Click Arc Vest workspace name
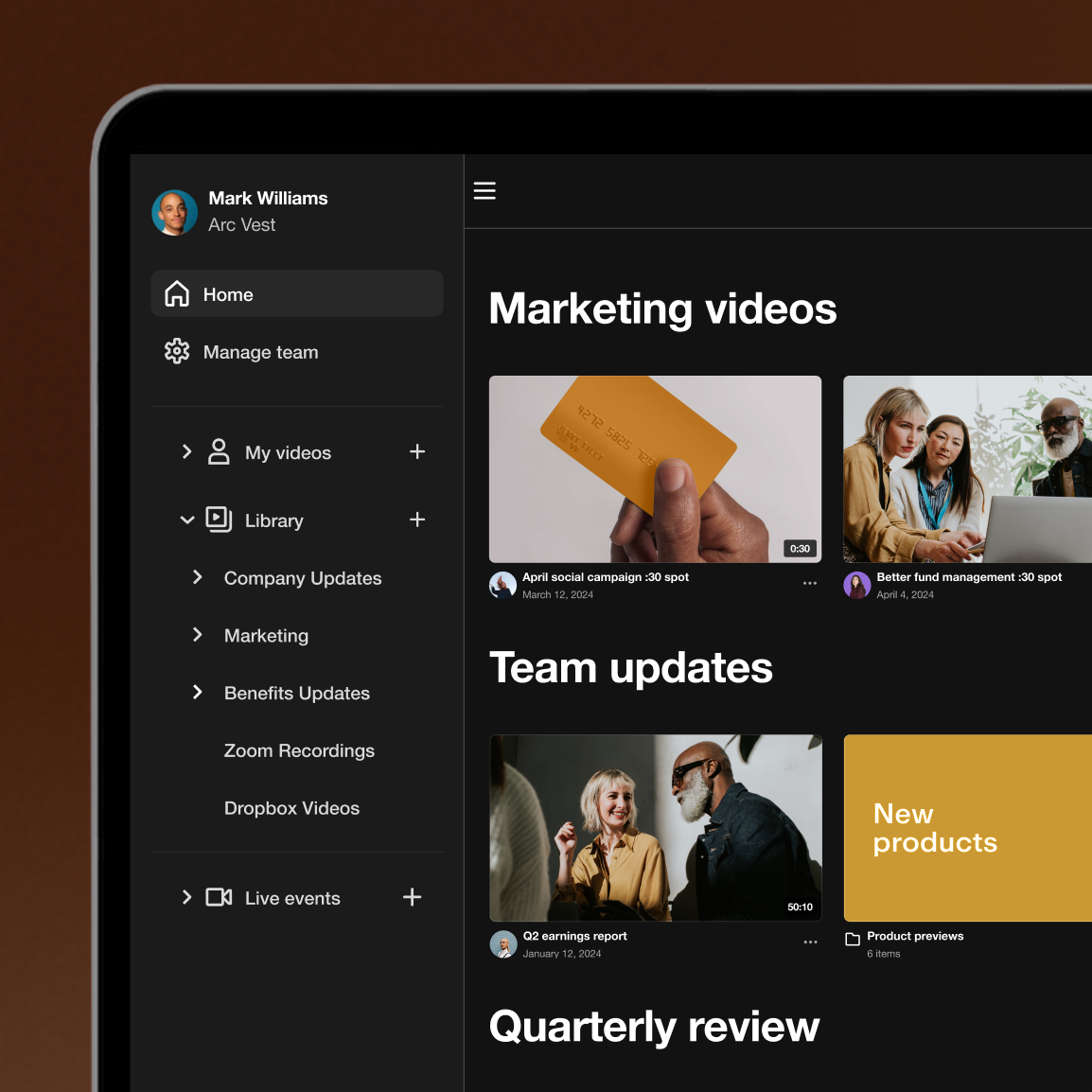This screenshot has width=1092, height=1092. pos(241,225)
